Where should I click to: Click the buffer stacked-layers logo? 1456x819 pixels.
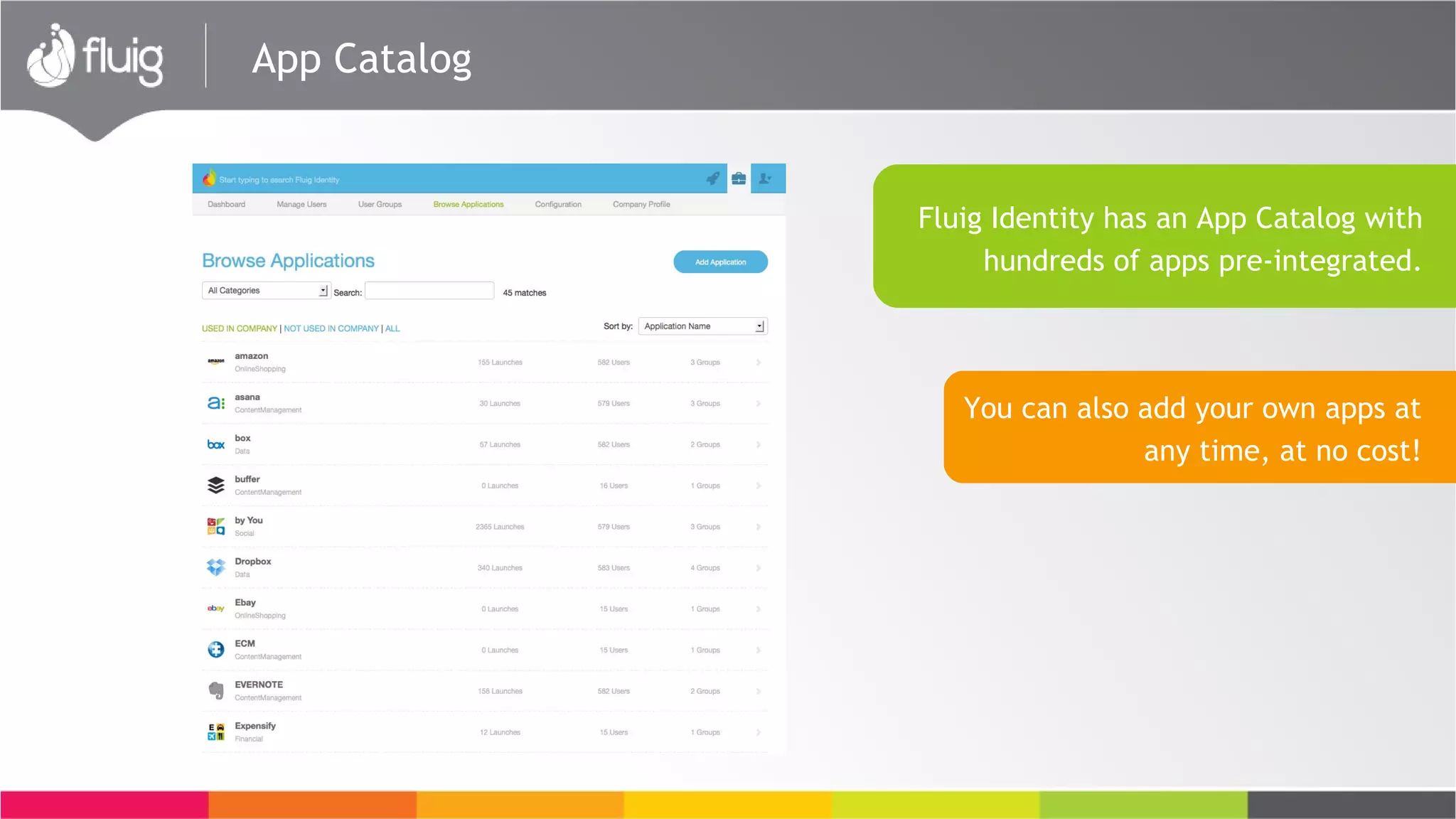tap(216, 485)
